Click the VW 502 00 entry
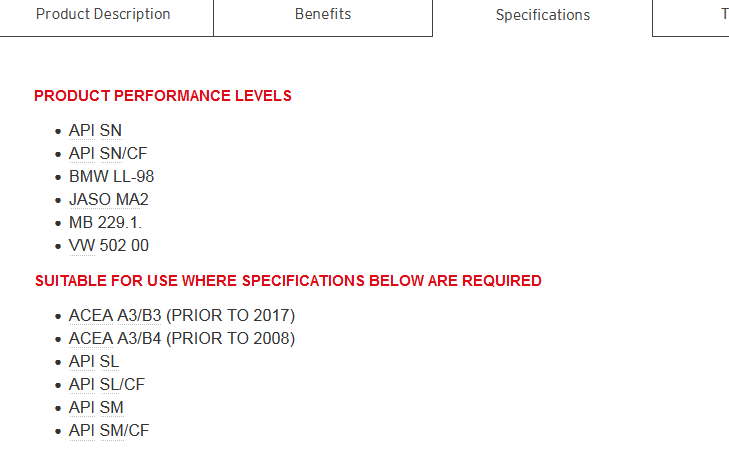The height and width of the screenshot is (457, 729). [x=108, y=245]
